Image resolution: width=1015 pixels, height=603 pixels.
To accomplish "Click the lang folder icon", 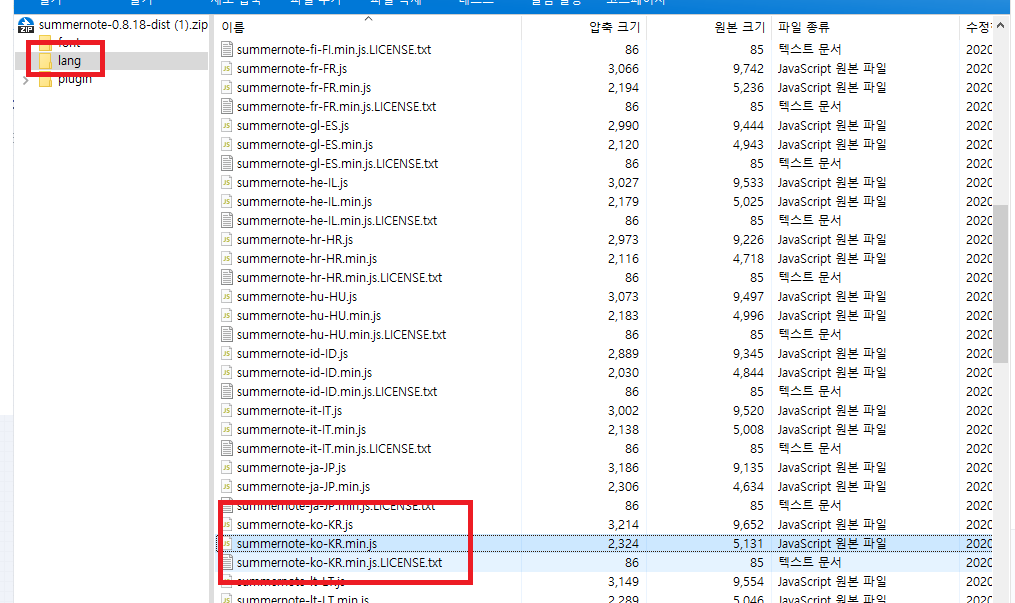I will point(45,61).
